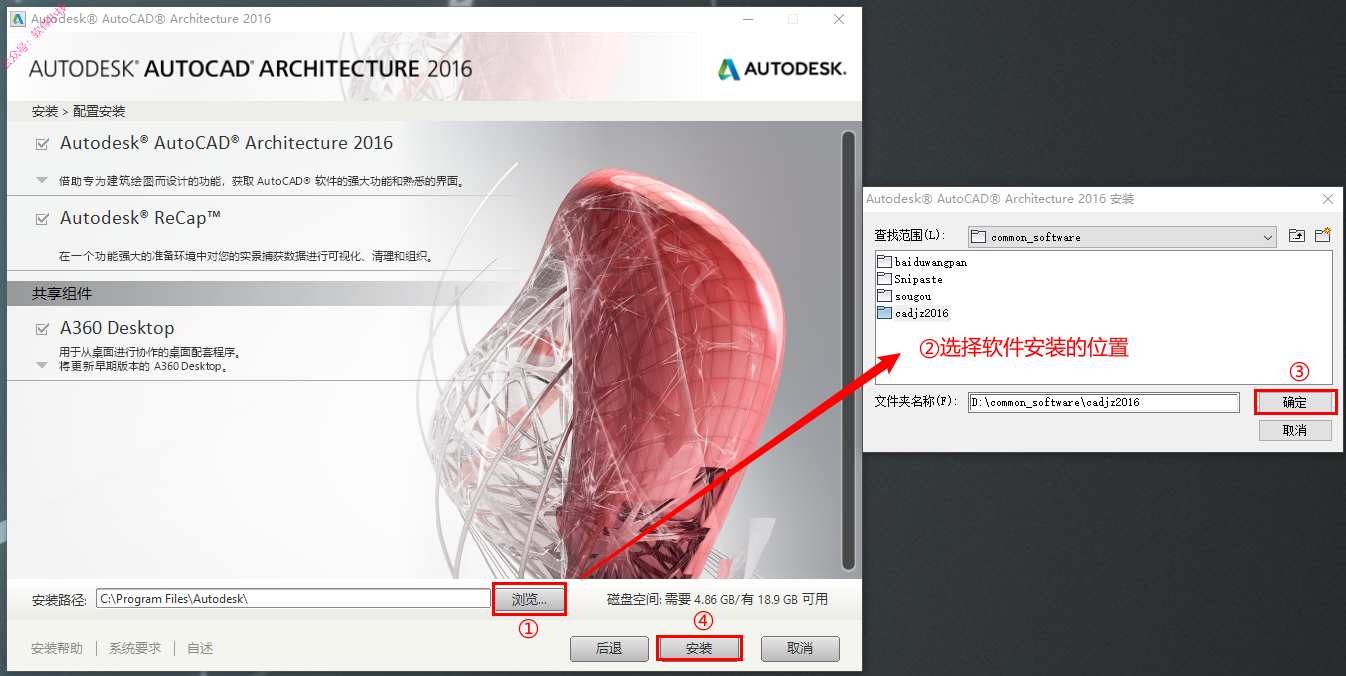The width and height of the screenshot is (1346, 676).
Task: Click the create new folder icon
Action: tap(1323, 236)
